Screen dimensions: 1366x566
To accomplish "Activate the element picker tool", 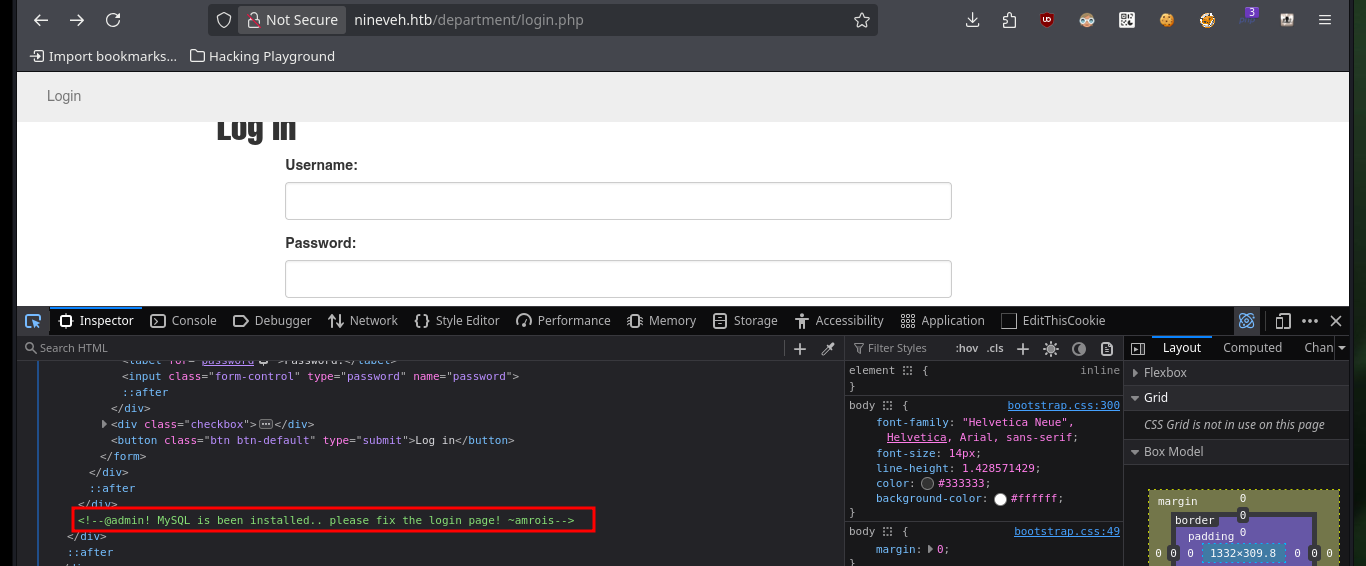I will [33, 321].
